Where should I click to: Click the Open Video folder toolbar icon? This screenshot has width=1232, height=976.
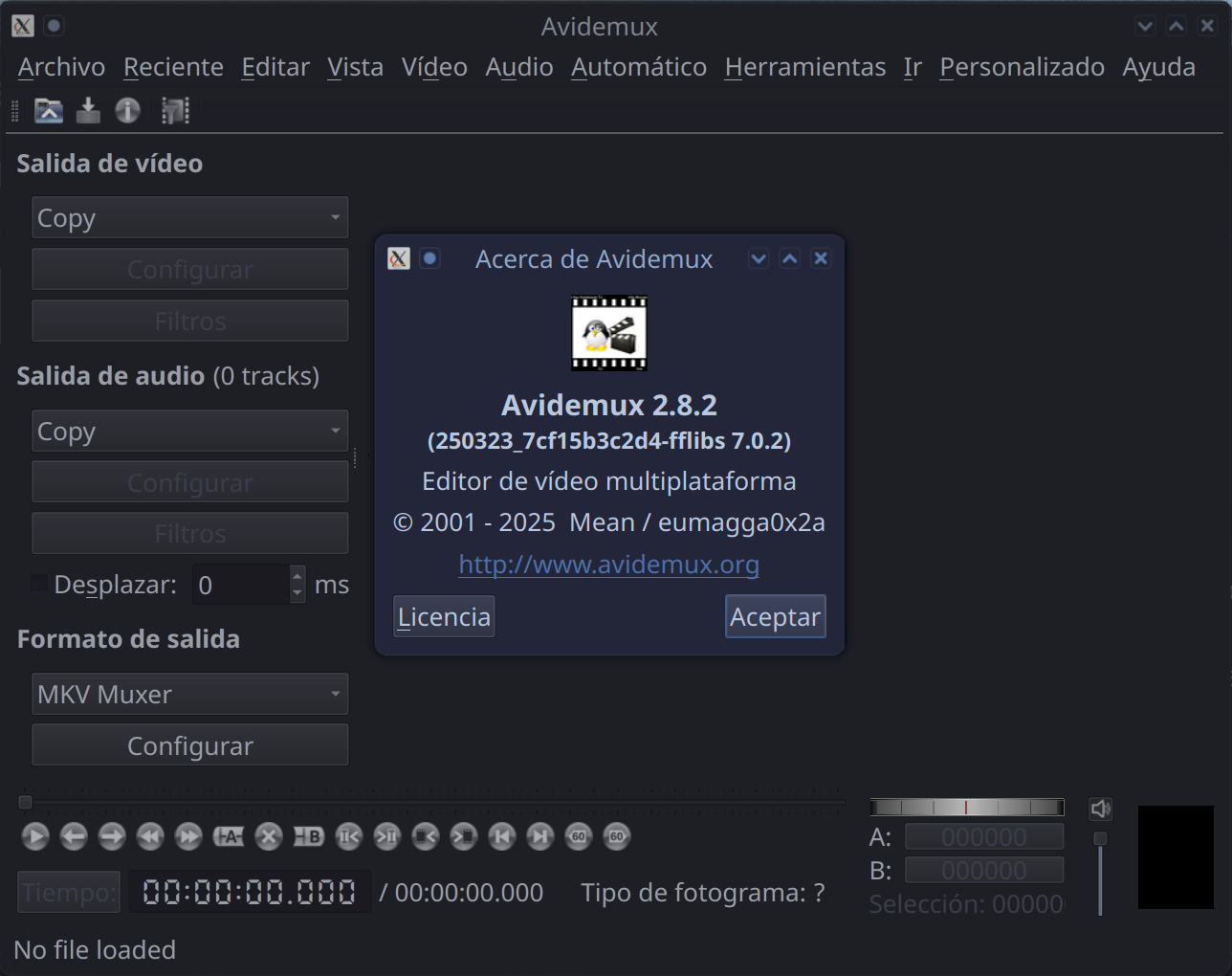(x=49, y=111)
